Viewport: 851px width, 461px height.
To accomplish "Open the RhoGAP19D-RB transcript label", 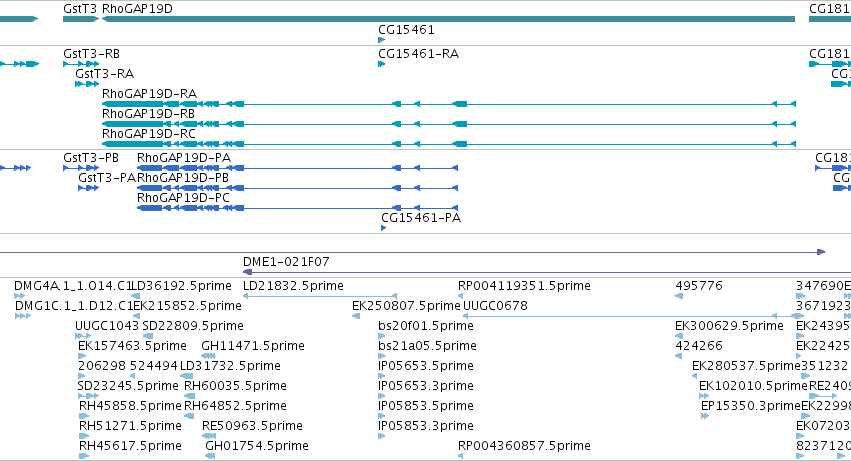I will pos(149,114).
